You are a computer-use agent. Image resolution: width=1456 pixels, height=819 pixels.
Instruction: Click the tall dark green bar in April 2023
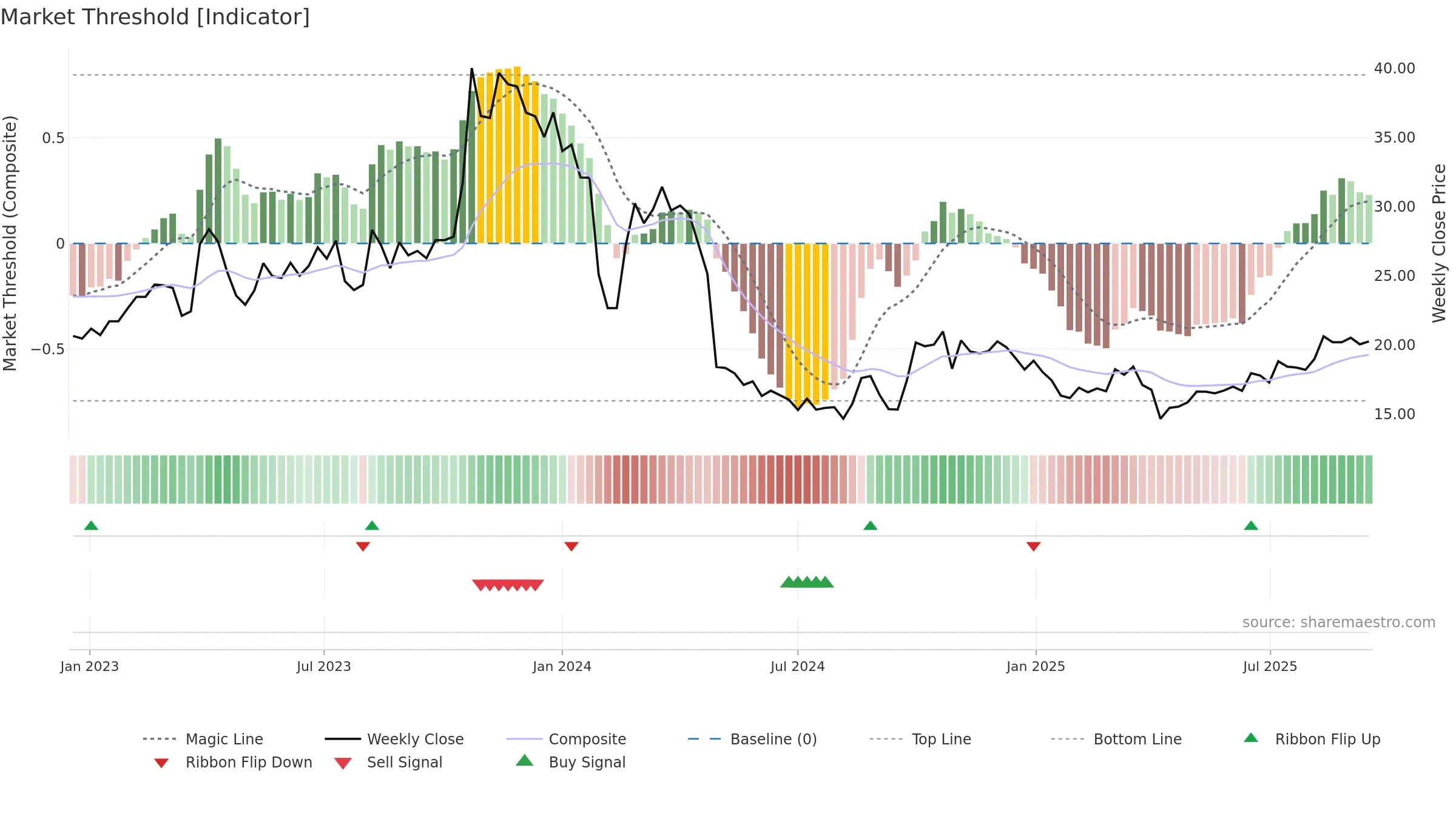[x=218, y=190]
